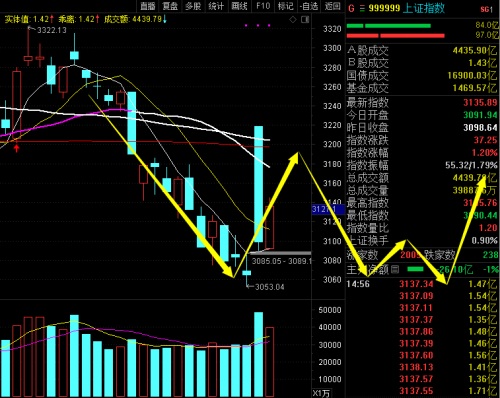The height and width of the screenshot is (398, 500).
Task: Click the small icon beside 主力净额
Action: point(395,269)
